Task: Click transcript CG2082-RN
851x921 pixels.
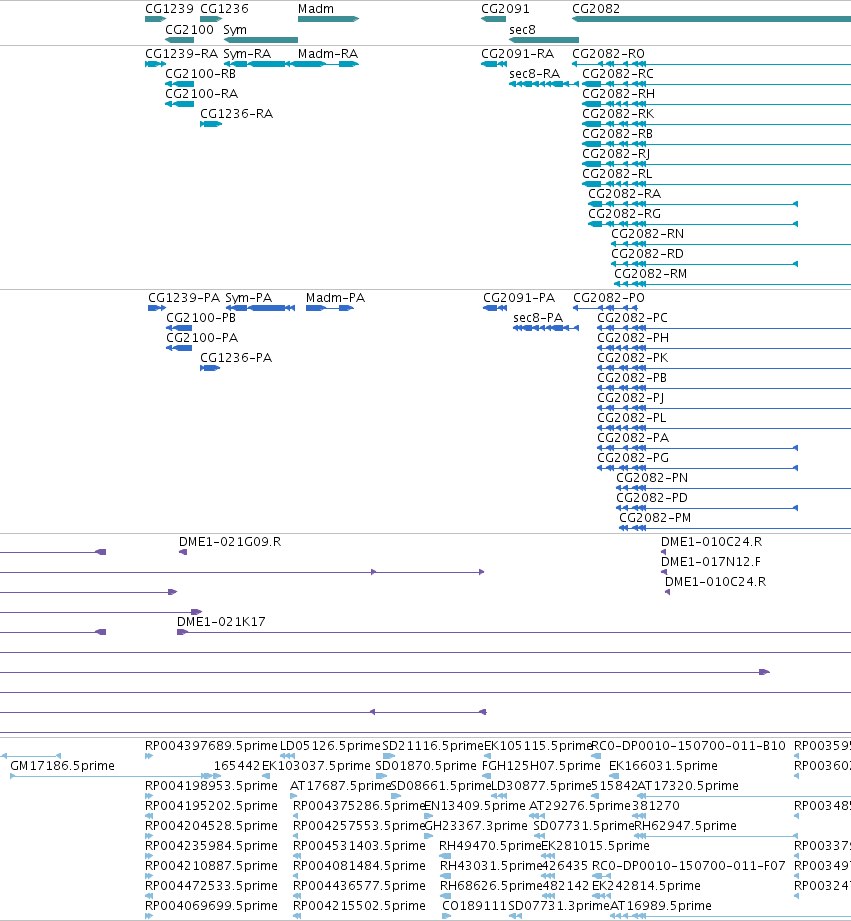Action: point(647,234)
